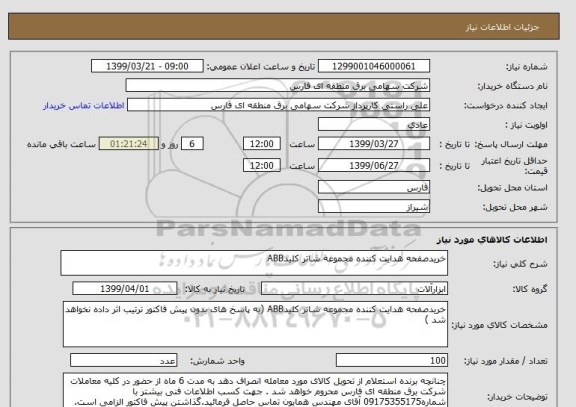Click the remaining days field showing 6
Viewport: 576px width, 407px height.
pos(192,144)
